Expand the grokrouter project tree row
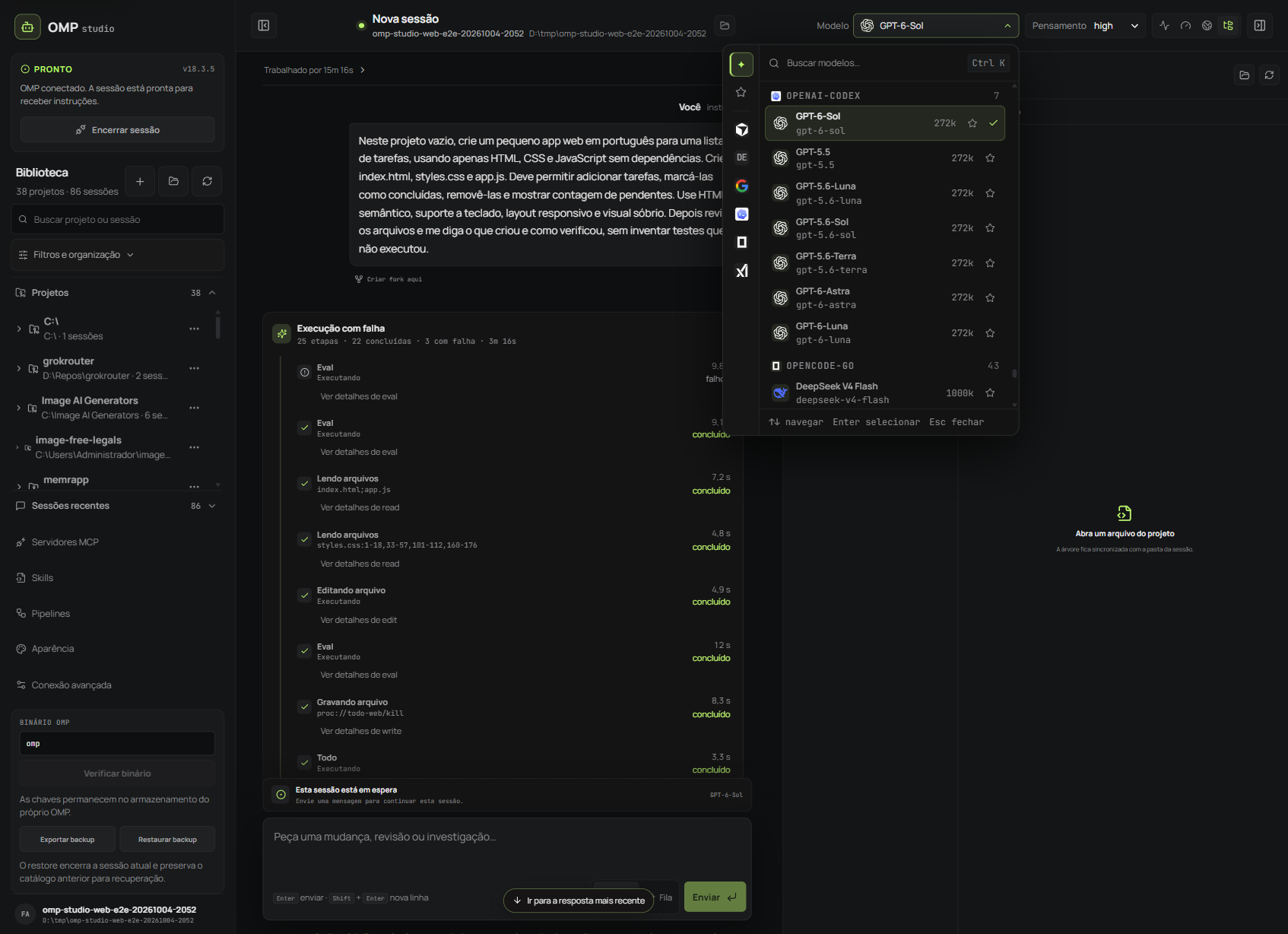This screenshot has width=1288, height=934. 19,368
